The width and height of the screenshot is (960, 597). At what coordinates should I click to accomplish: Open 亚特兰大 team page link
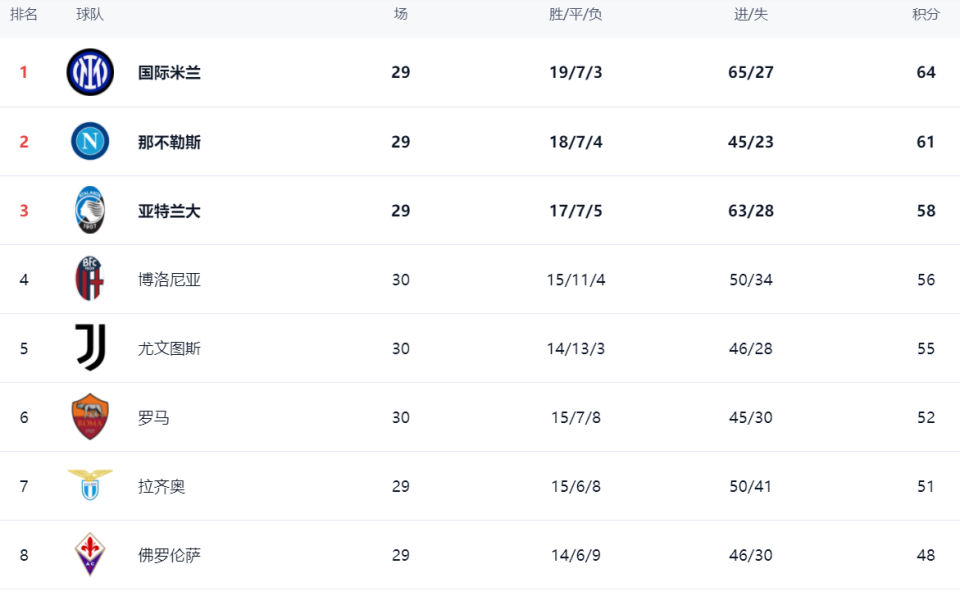click(169, 211)
